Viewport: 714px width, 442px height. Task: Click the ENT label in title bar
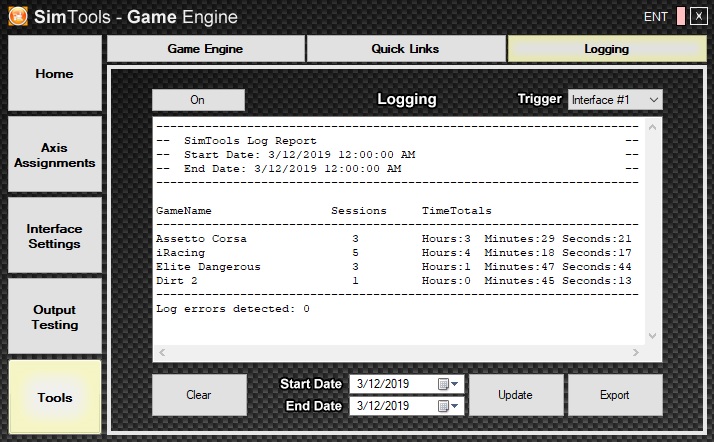656,17
